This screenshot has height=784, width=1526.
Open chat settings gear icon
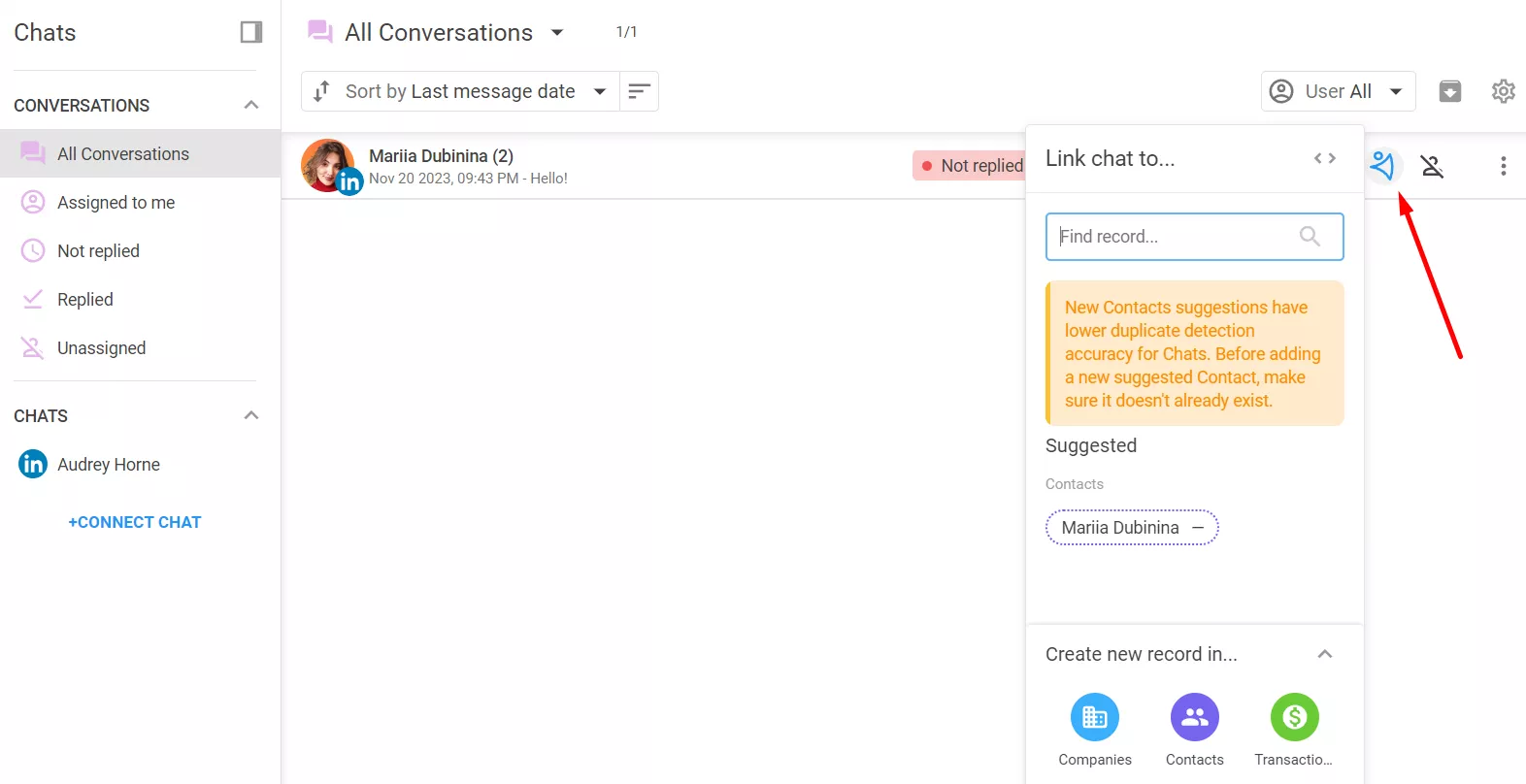[1503, 91]
